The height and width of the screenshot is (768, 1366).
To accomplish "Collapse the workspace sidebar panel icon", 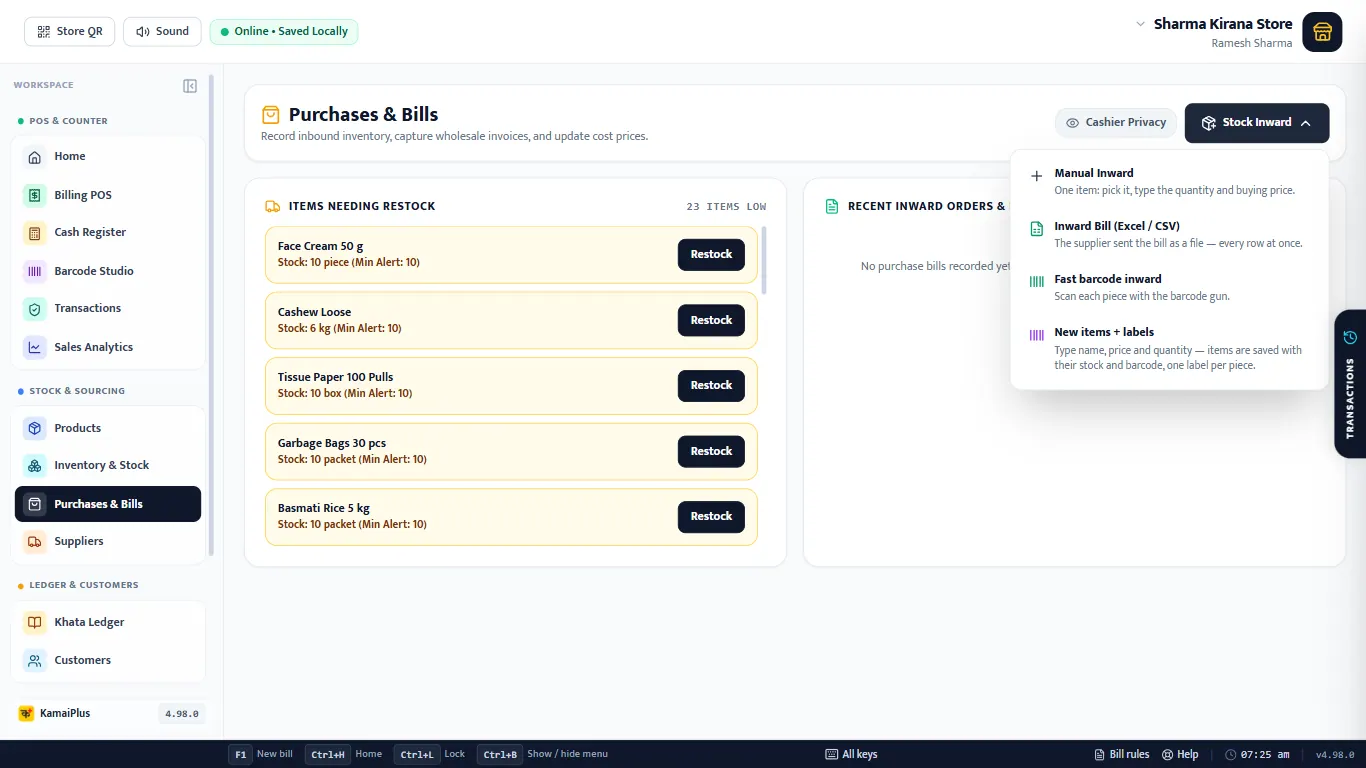I will (x=190, y=86).
